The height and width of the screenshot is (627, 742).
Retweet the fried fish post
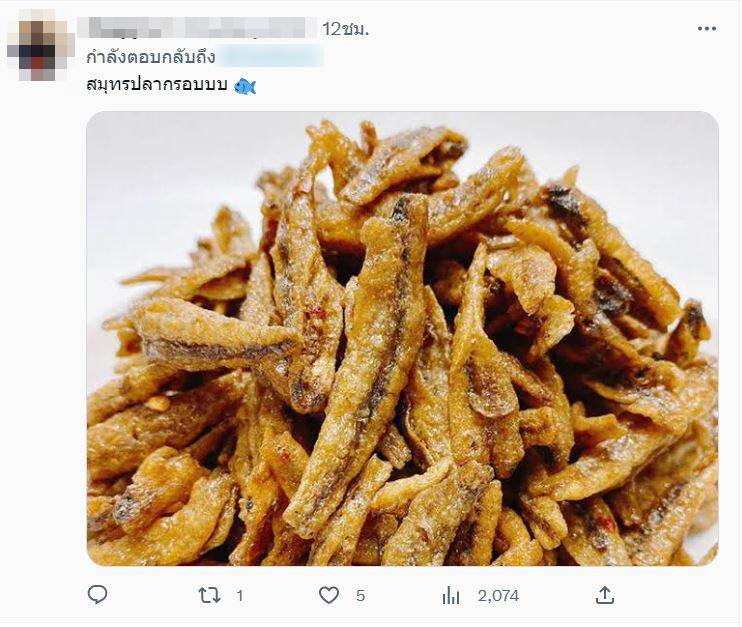[x=209, y=595]
